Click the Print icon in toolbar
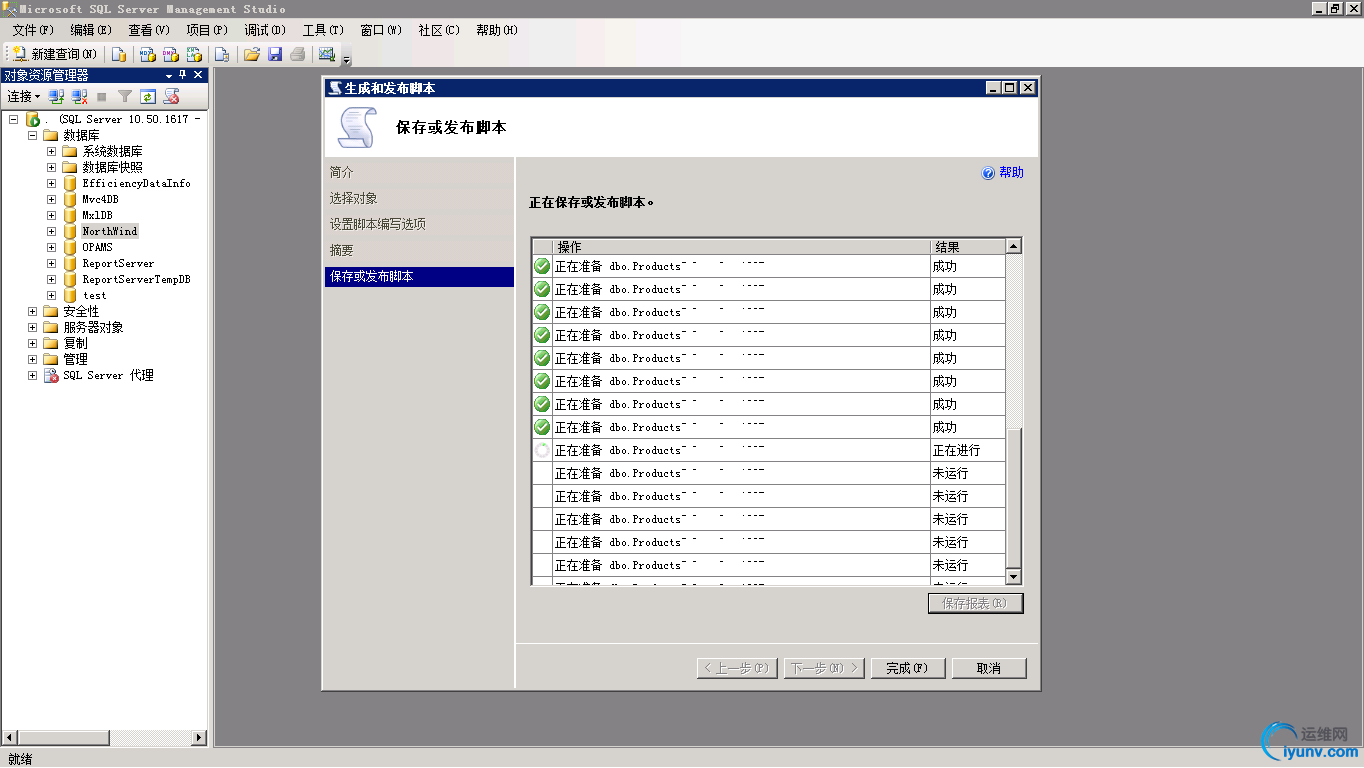The width and height of the screenshot is (1364, 768). [x=297, y=54]
